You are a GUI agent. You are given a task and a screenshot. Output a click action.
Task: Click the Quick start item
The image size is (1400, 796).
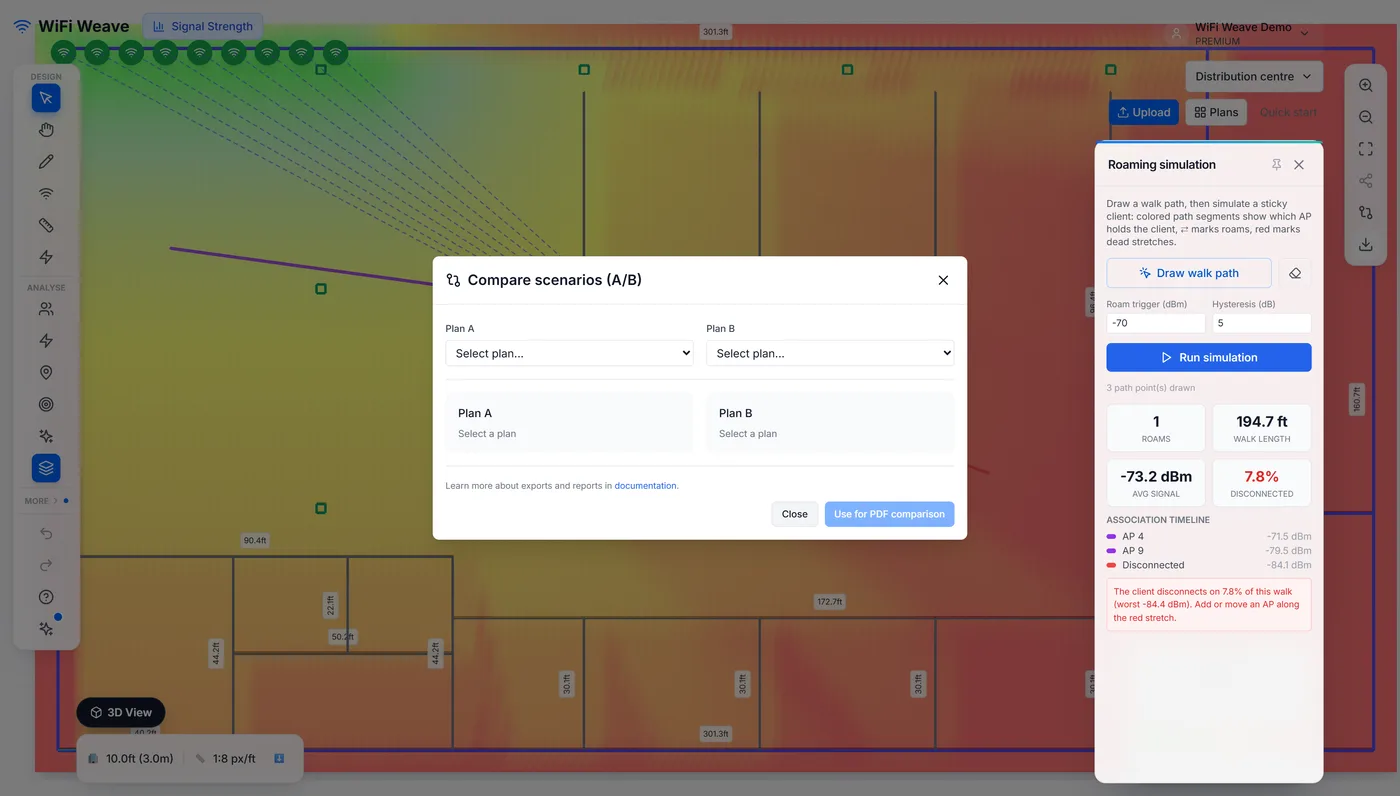pyautogui.click(x=1288, y=113)
